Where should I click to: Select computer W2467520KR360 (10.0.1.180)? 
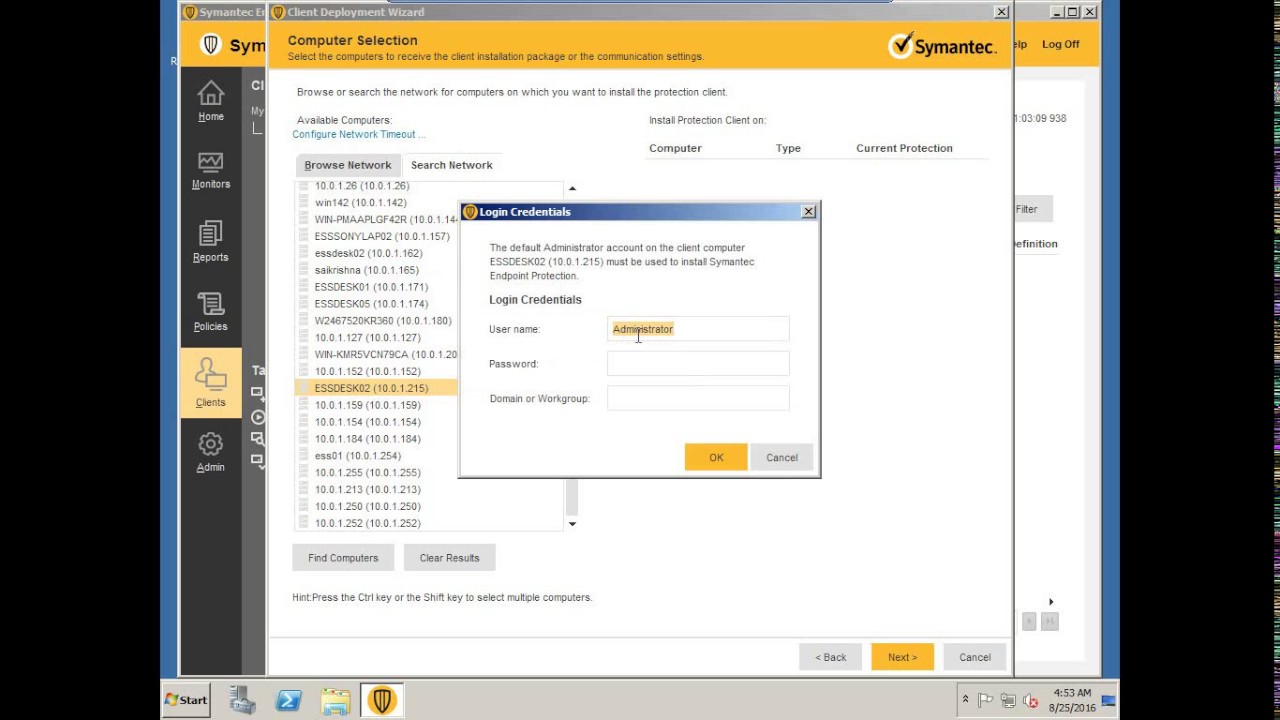(x=383, y=321)
